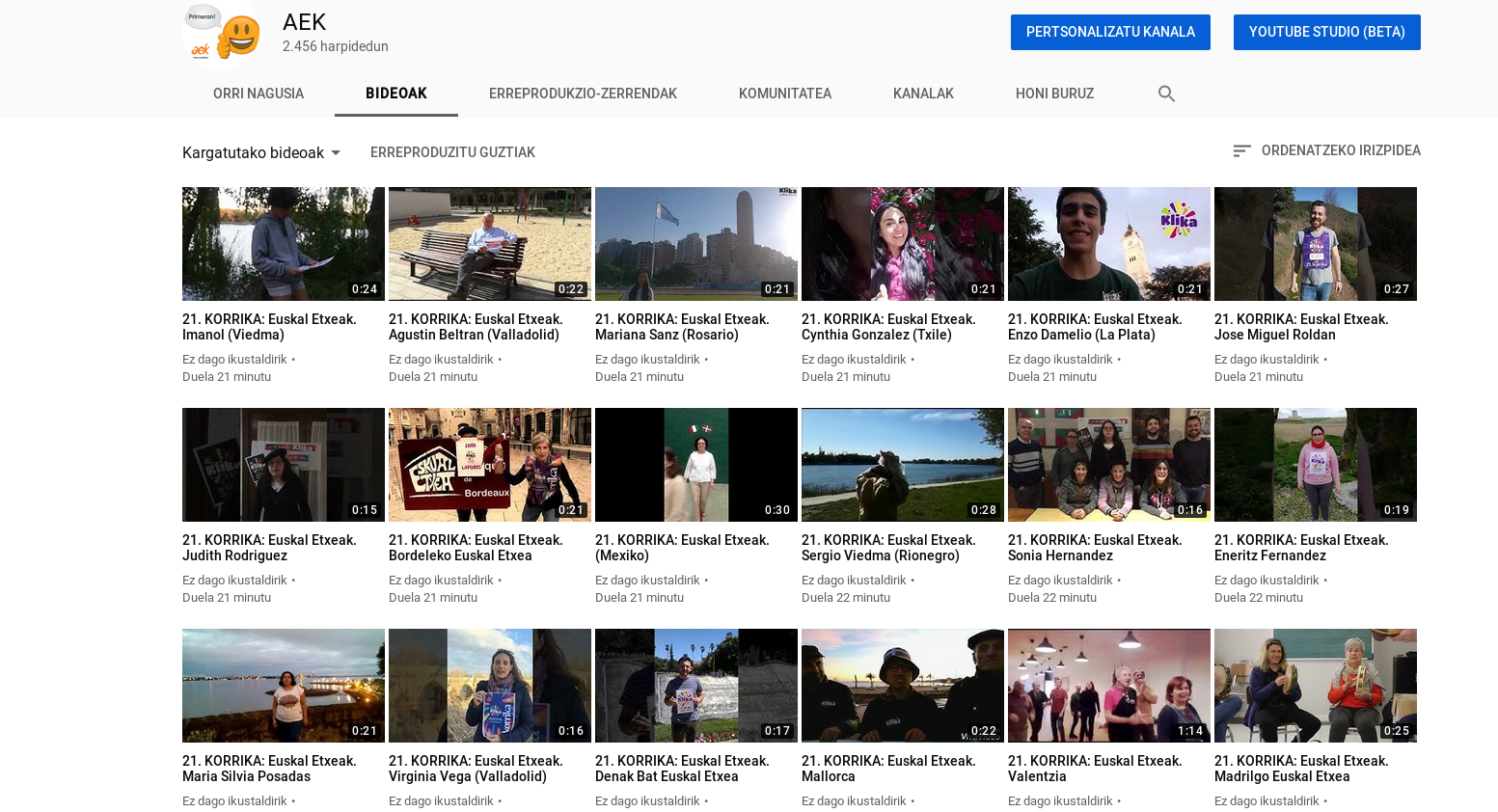Click the Pertsonalizatu kanala button
This screenshot has width=1498, height=812.
click(x=1110, y=32)
